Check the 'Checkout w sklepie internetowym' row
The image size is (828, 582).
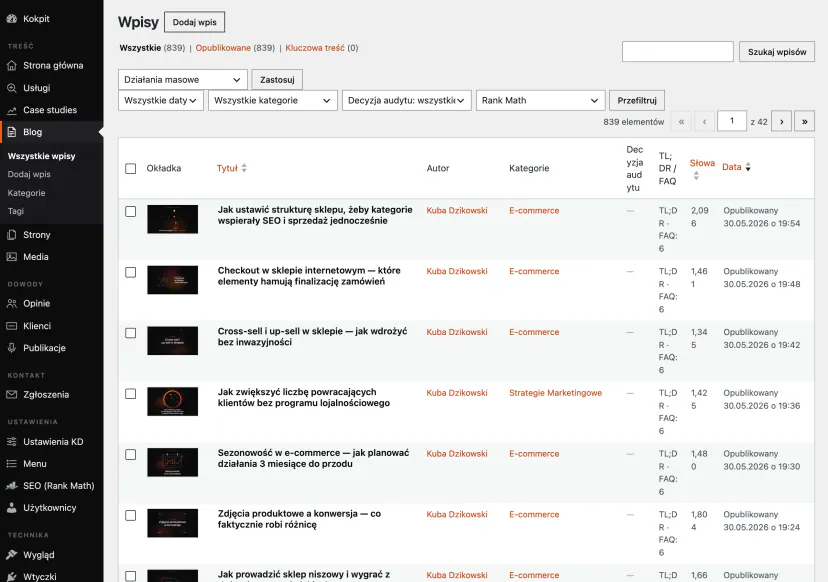point(130,272)
